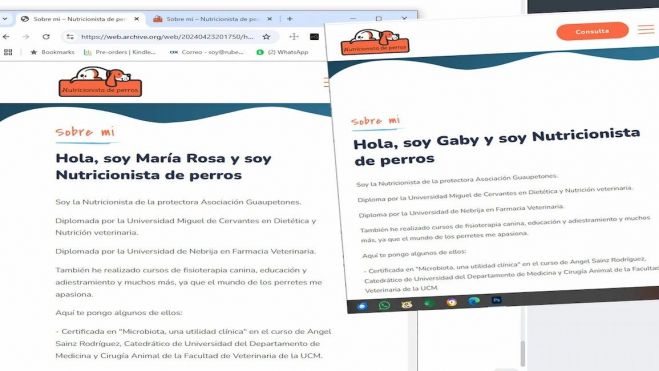The image size is (659, 371).
Task: Click 'Certificada en Microbiota' paragraph in left page
Action: click(x=193, y=343)
